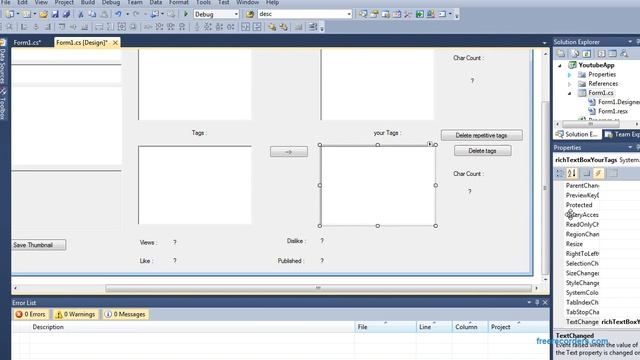Click the Bring to Front layout icon
This screenshot has height=360, width=640.
272,27
